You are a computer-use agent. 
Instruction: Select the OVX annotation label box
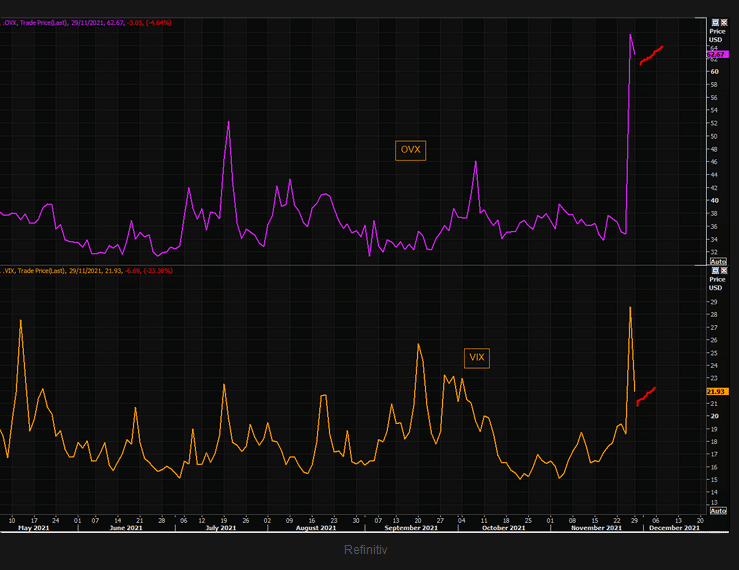410,150
